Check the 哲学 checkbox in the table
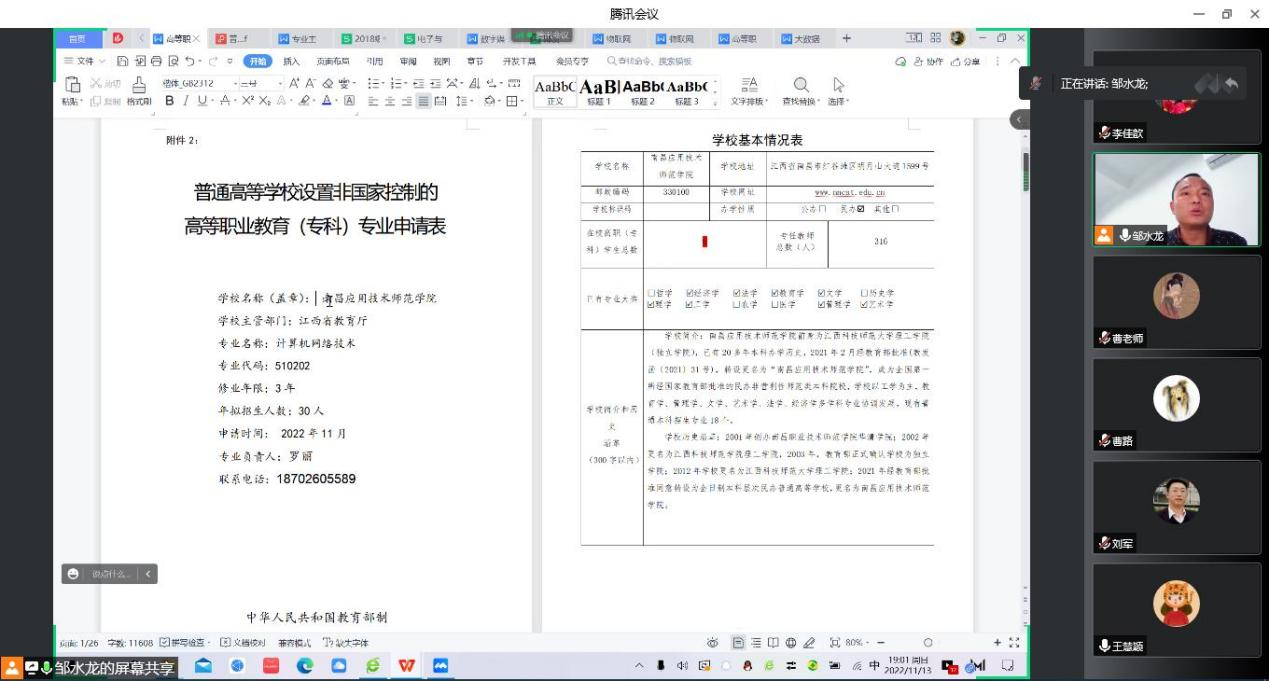The width and height of the screenshot is (1269, 681). pos(652,293)
